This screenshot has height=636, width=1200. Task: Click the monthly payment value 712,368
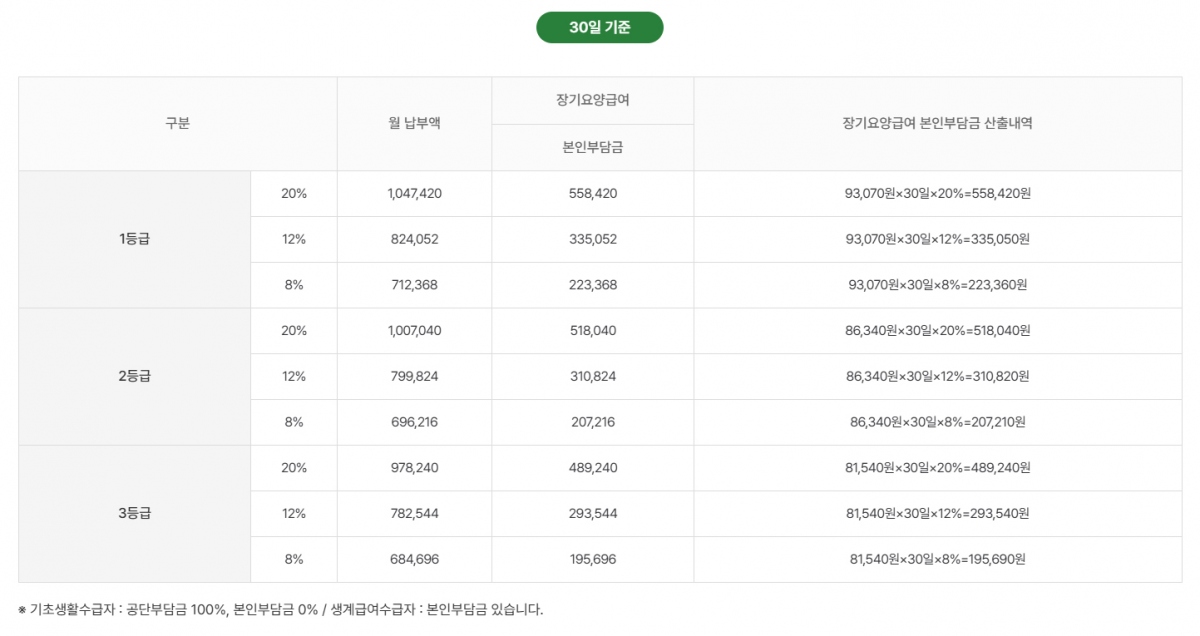(x=414, y=285)
